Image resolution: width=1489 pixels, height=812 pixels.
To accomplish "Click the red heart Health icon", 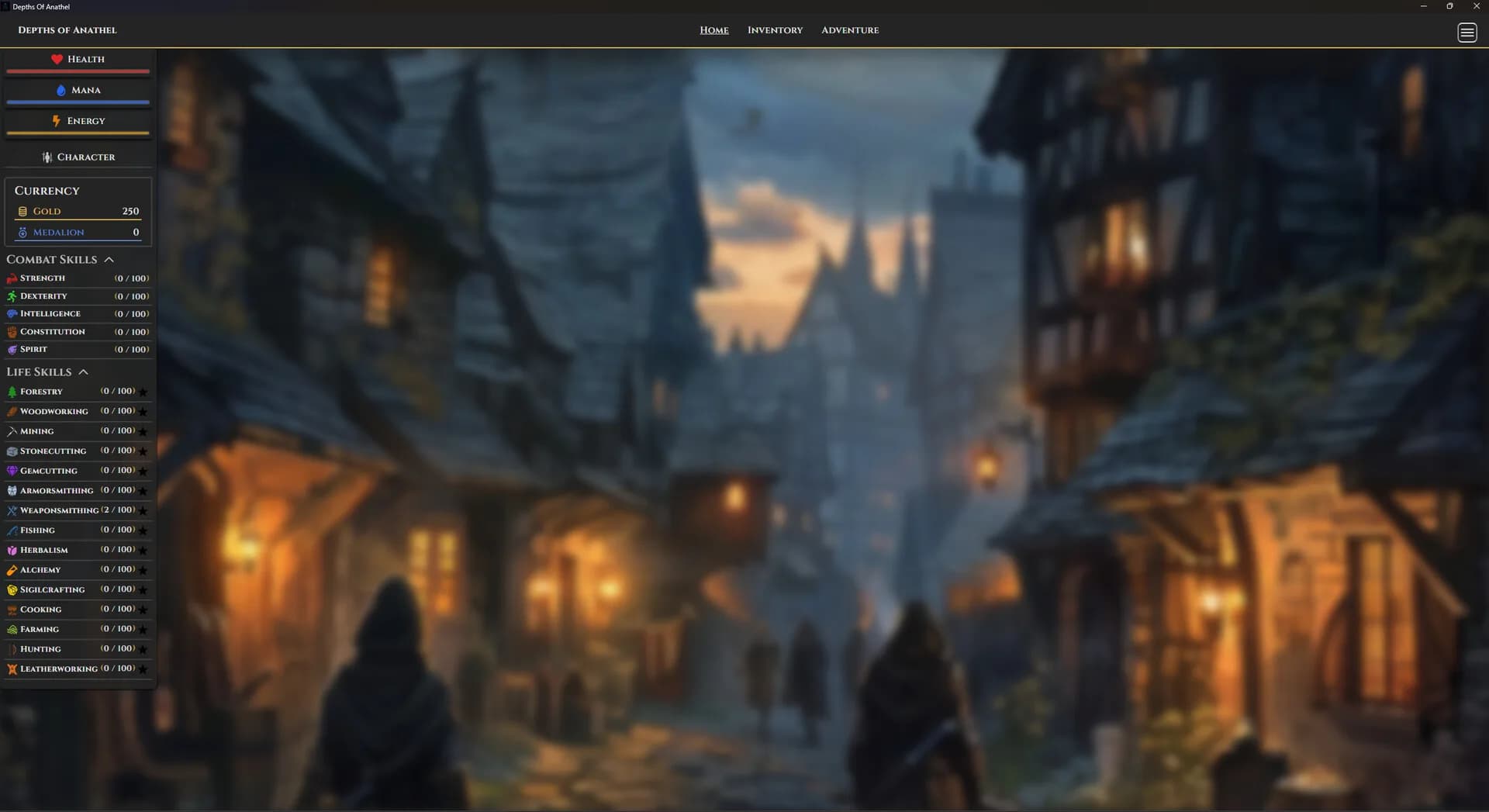I will [x=57, y=59].
